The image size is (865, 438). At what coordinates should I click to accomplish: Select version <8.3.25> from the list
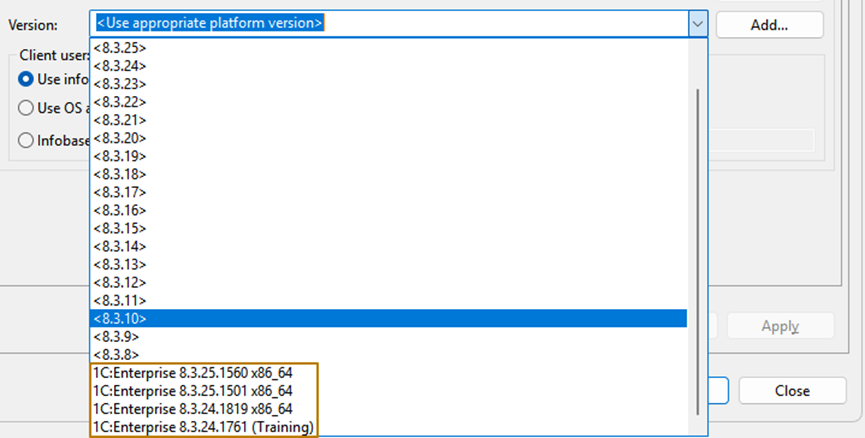pyautogui.click(x=118, y=48)
